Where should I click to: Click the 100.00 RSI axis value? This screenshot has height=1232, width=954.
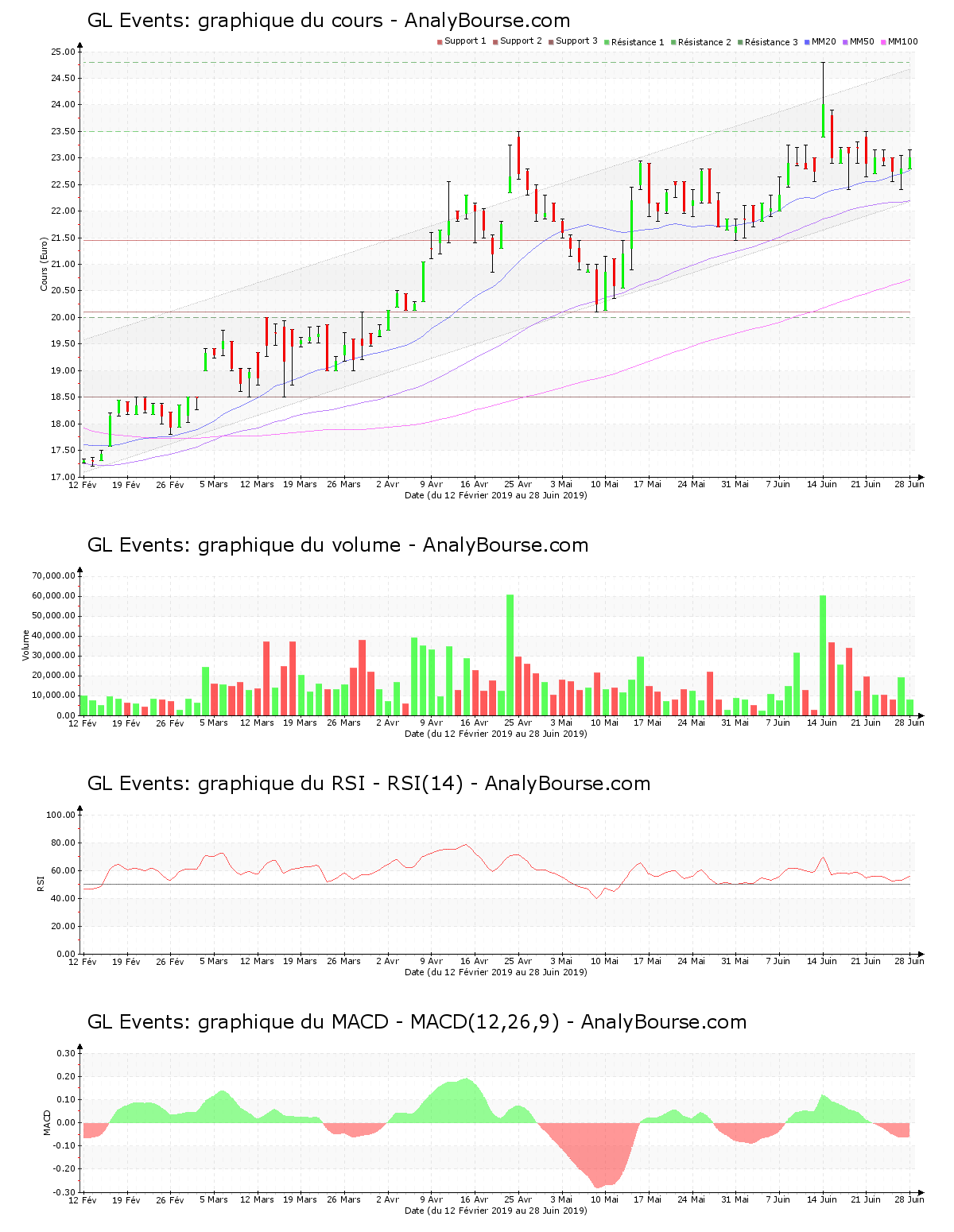(60, 815)
